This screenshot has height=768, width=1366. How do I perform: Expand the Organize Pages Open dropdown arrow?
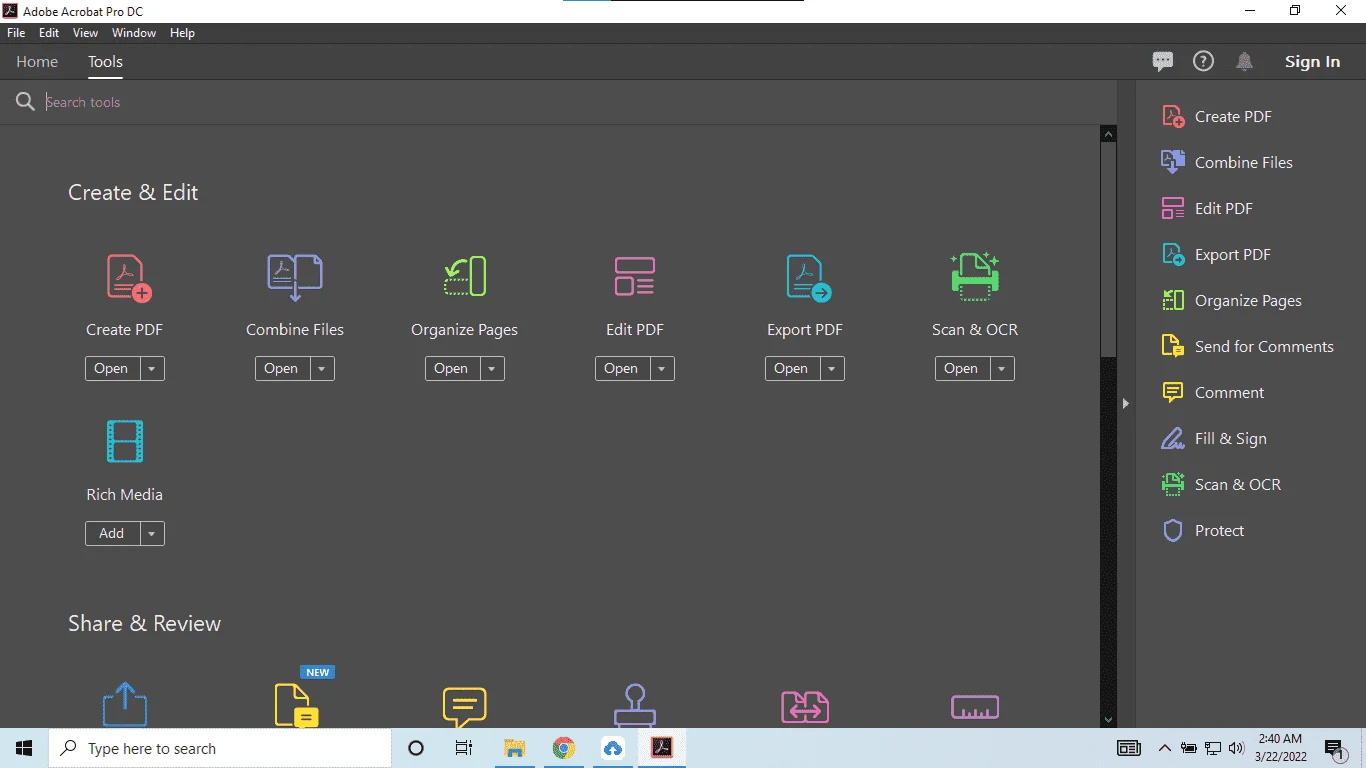[492, 369]
